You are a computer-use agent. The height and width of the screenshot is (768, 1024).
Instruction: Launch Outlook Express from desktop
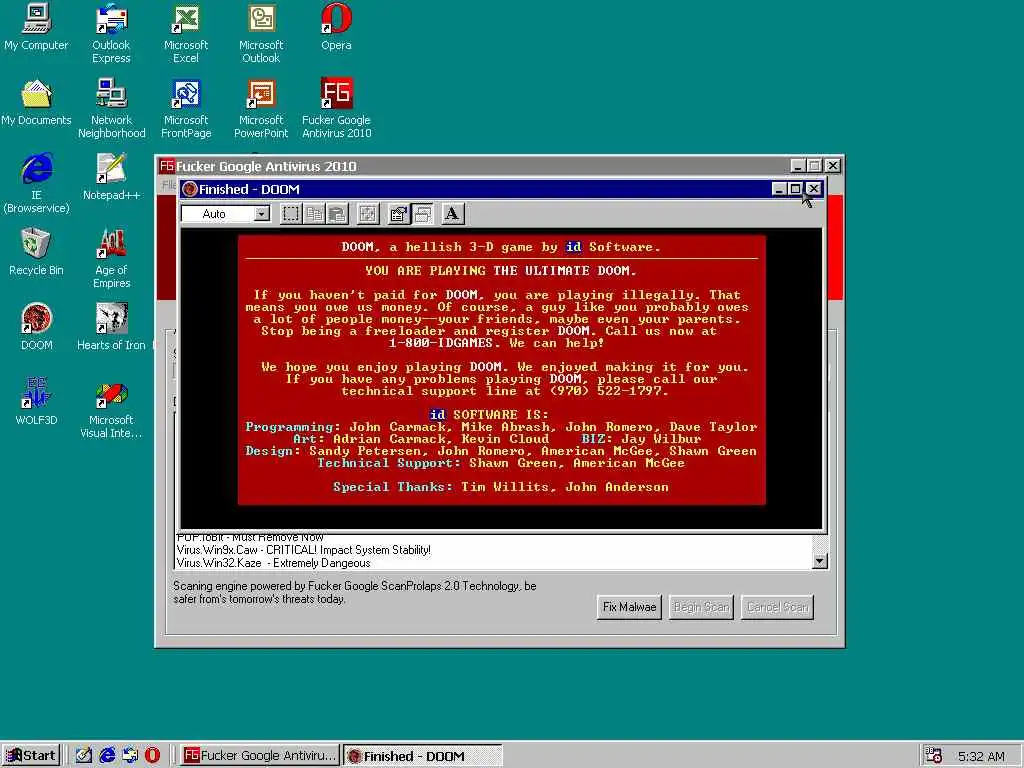(x=111, y=33)
